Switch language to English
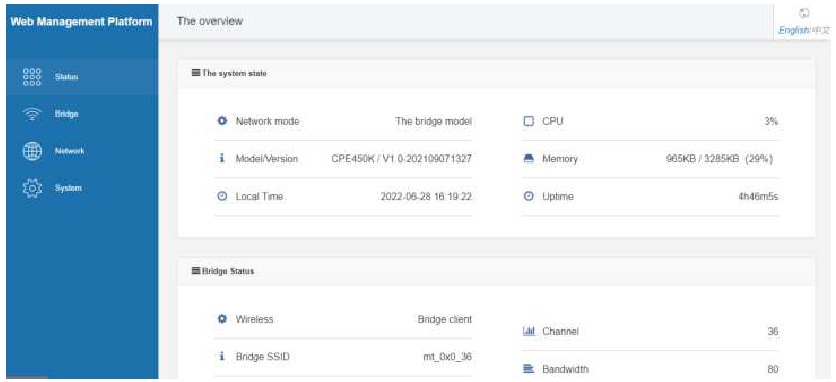This screenshot has height=382, width=836. coord(794,30)
